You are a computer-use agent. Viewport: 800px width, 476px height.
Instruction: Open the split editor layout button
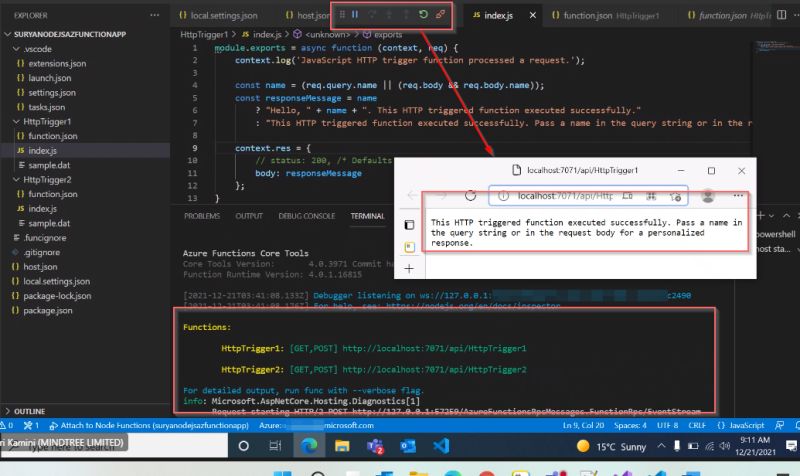tap(781, 15)
